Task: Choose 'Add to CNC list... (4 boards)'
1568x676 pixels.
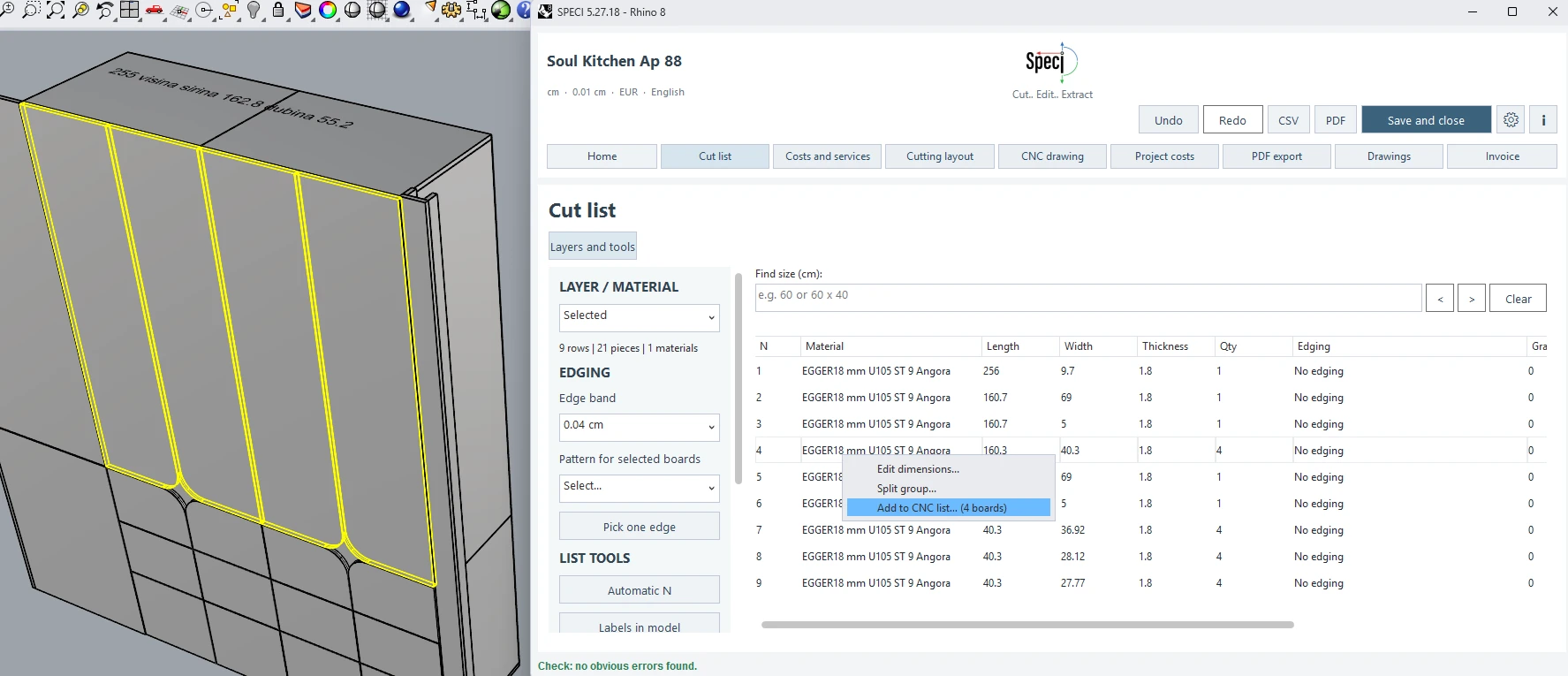Action: click(948, 508)
